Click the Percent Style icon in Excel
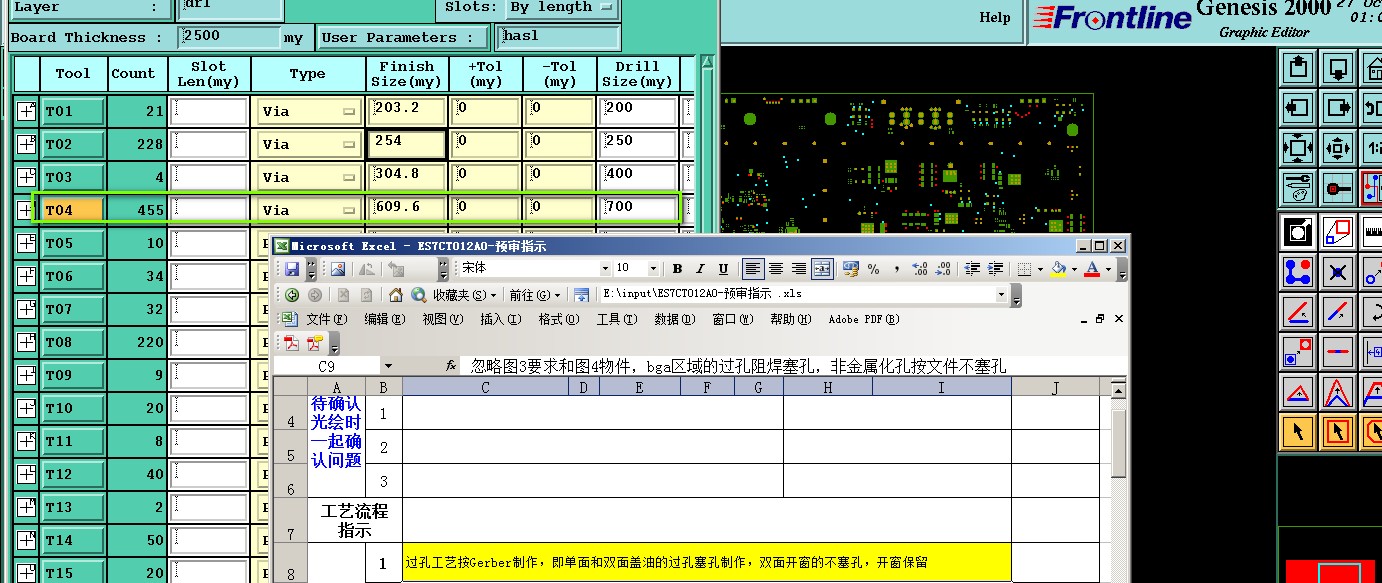The height and width of the screenshot is (583, 1382). point(873,269)
